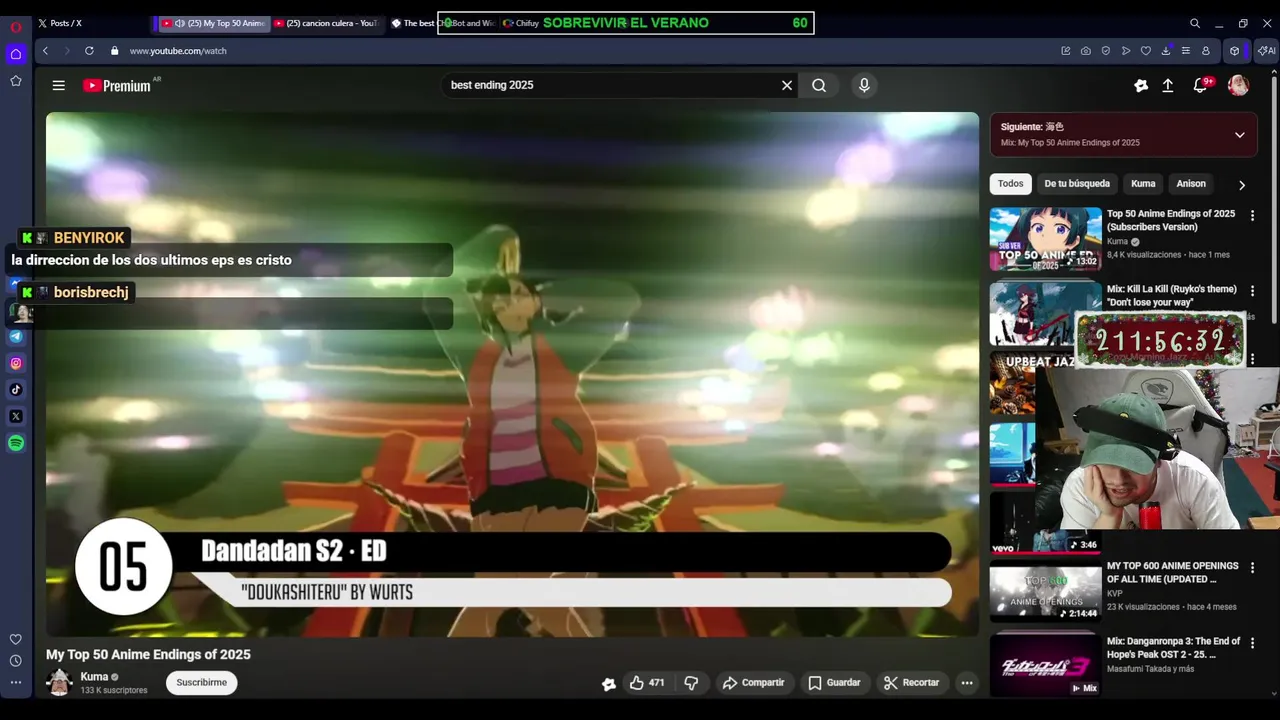The height and width of the screenshot is (720, 1280).
Task: Open Easy Setup sliders icon
Action: 1186,51
